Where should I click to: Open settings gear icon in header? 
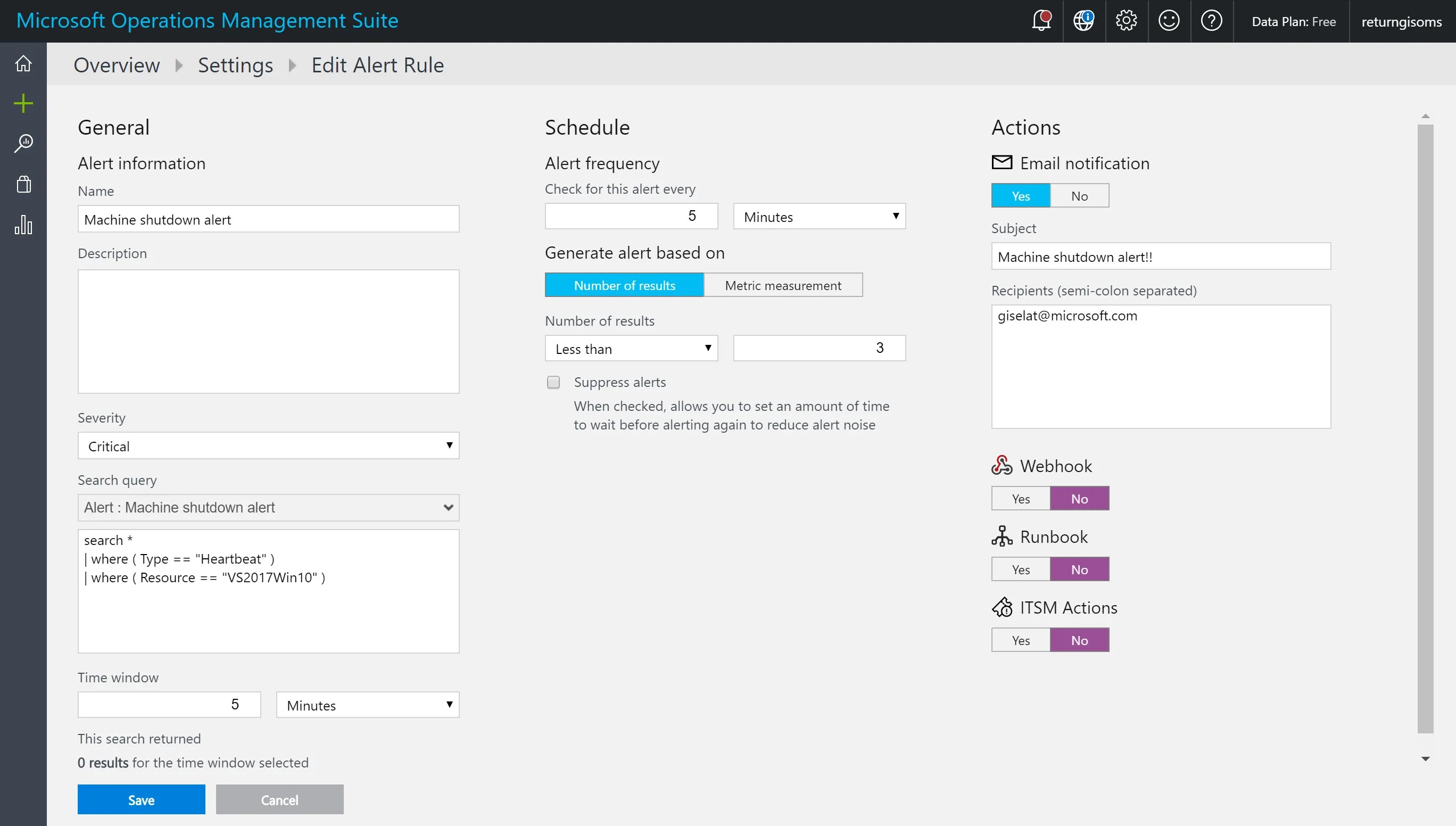[1127, 21]
